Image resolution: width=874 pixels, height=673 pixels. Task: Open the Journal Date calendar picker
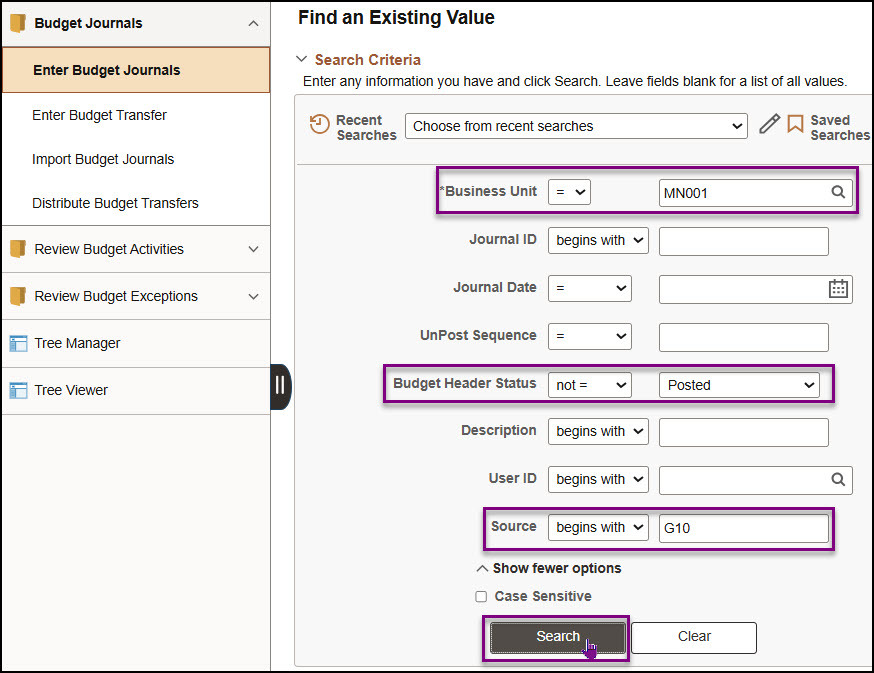pos(836,288)
